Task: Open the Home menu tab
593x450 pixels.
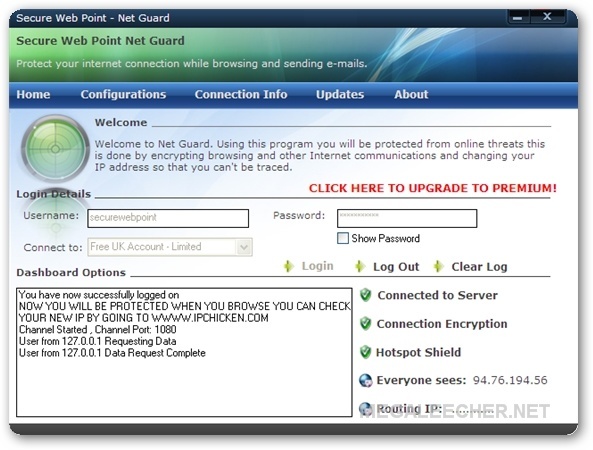Action: click(33, 94)
